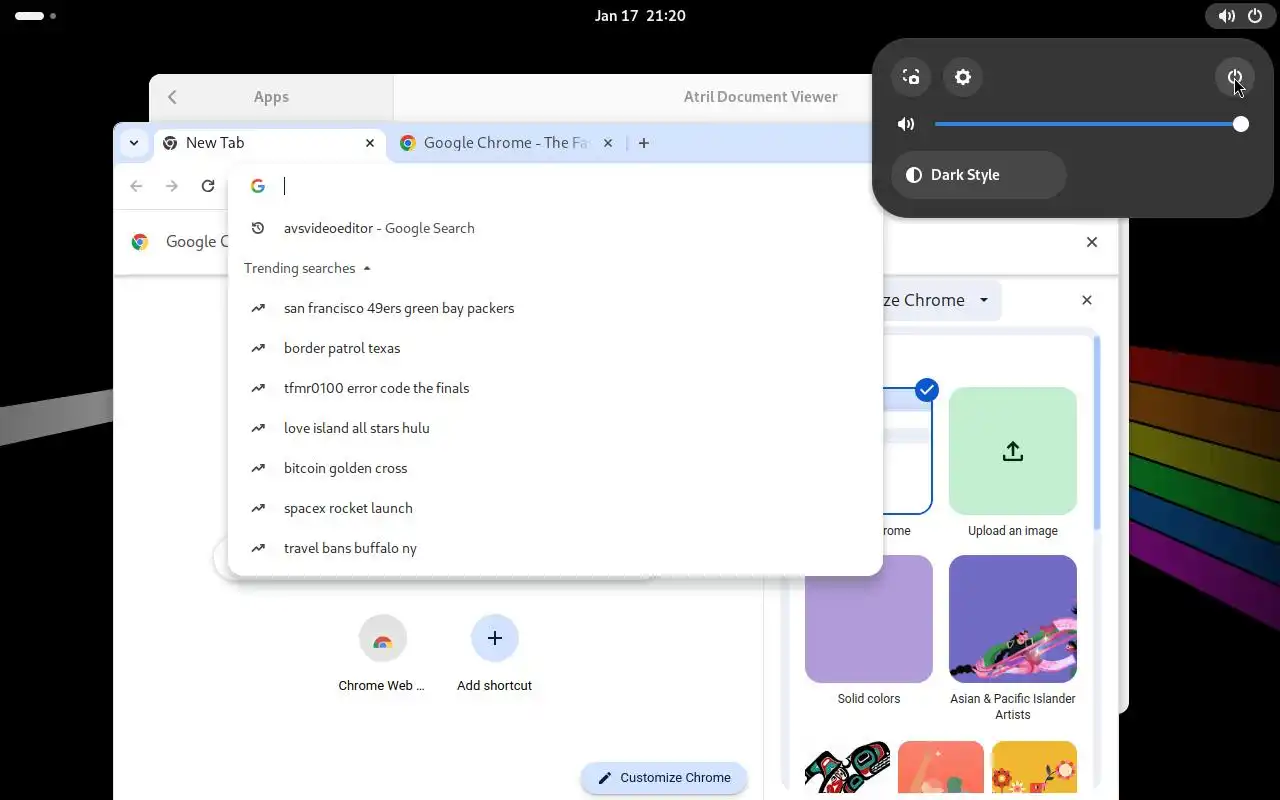Reload the page in Chrome

[208, 186]
